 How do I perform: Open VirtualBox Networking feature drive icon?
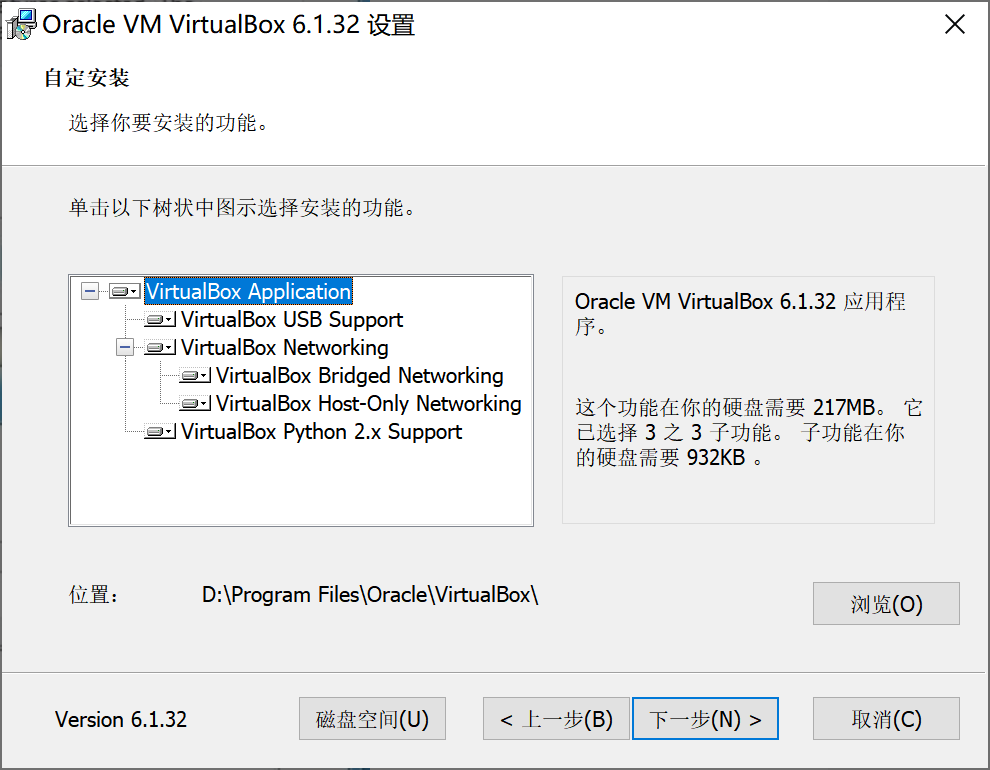tap(160, 347)
